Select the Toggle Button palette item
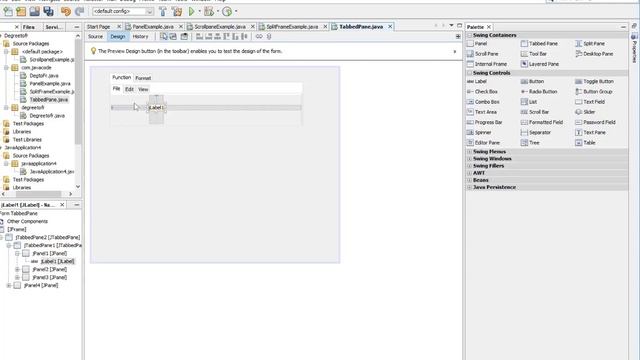The width and height of the screenshot is (640, 360). pos(594,82)
